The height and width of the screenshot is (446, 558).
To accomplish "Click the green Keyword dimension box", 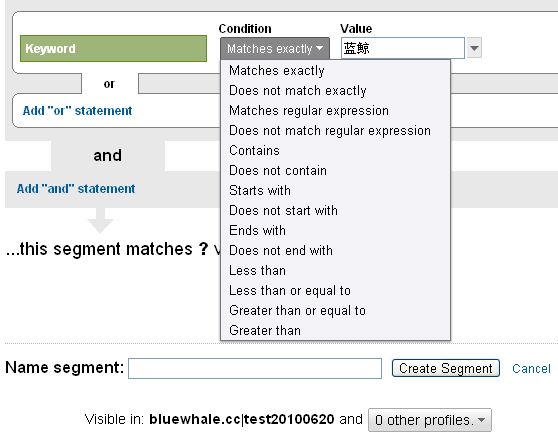I will (113, 48).
